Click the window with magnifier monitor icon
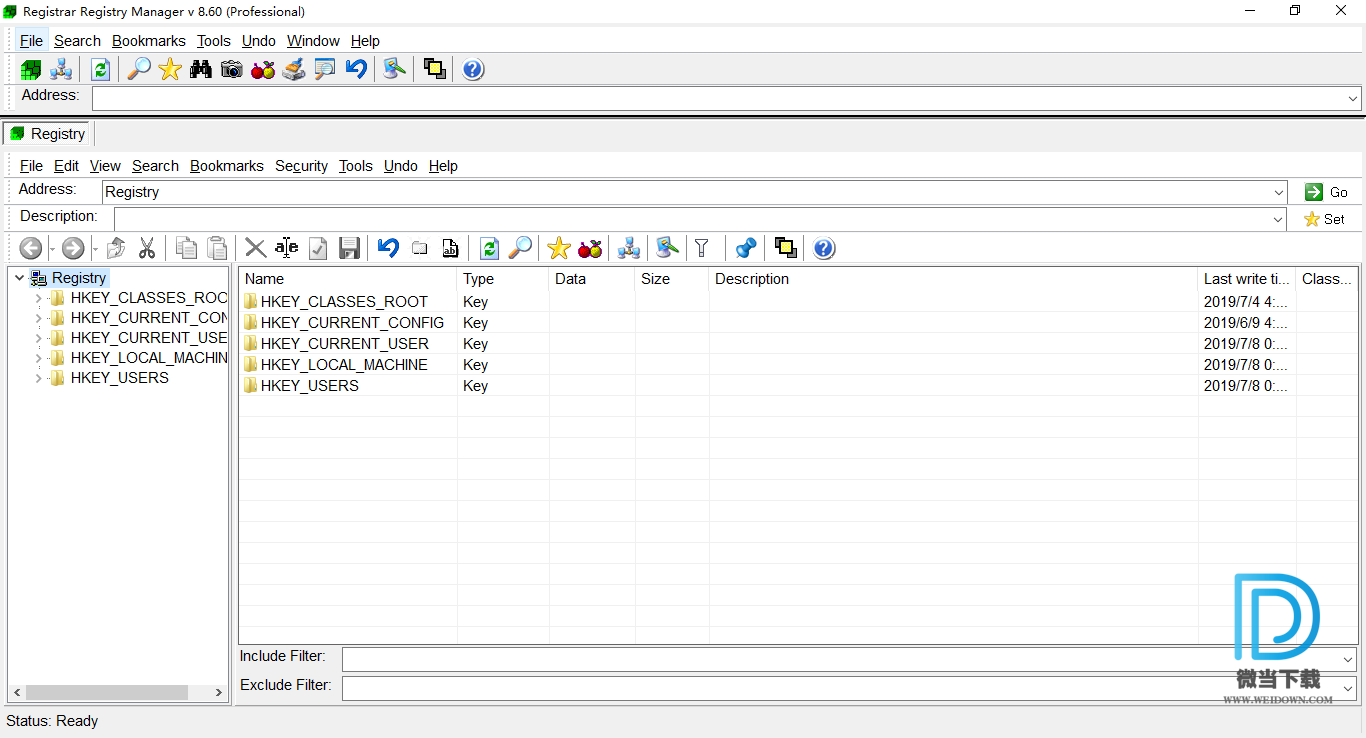Image resolution: width=1366 pixels, height=738 pixels. coord(325,69)
